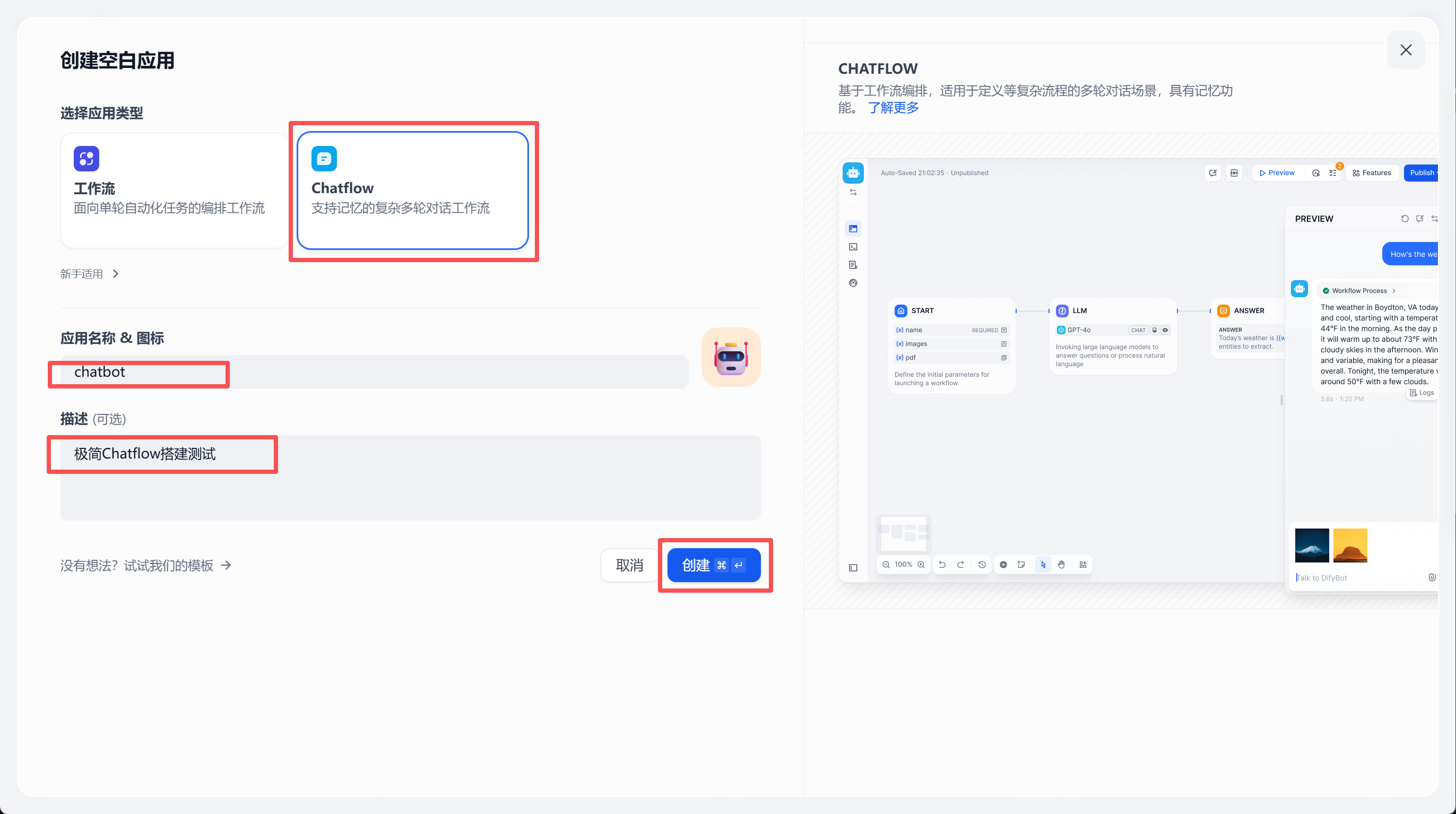Open the checklist icon with badge 2

pyautogui.click(x=1333, y=173)
